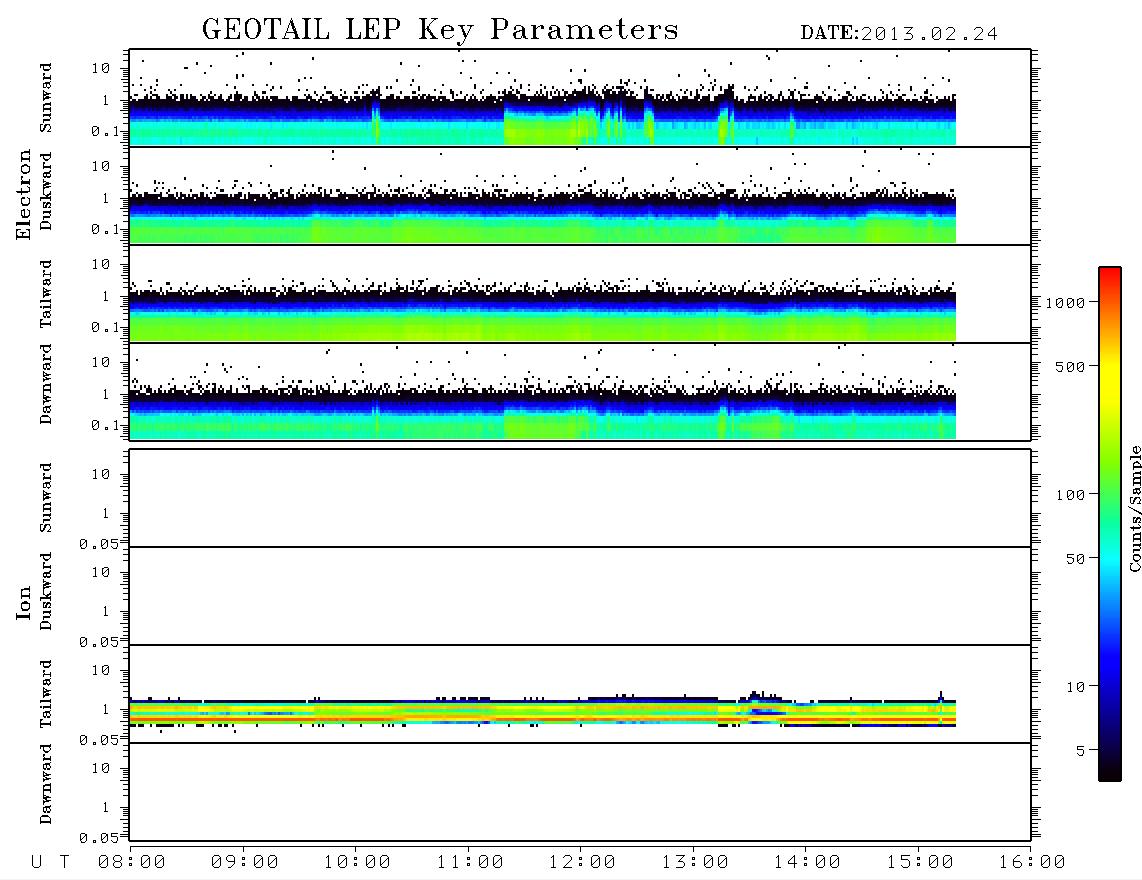Click the 11:00 time axis label
This screenshot has height=880, width=1142.
click(x=470, y=862)
